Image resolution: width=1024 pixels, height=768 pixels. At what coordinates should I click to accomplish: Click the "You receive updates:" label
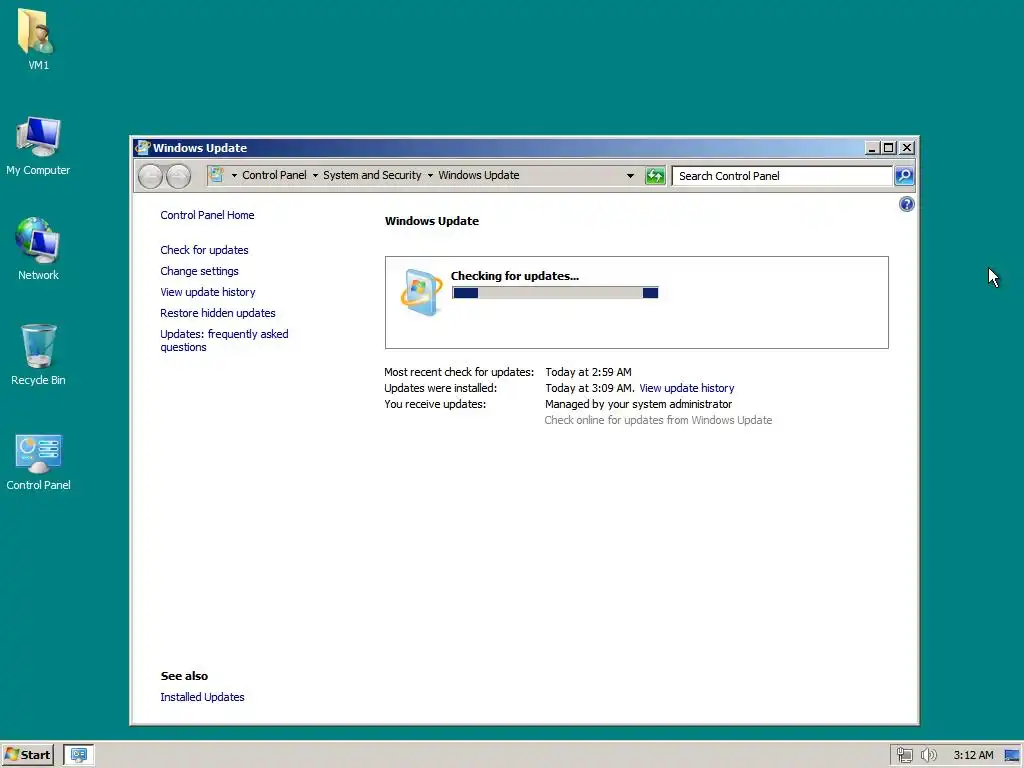435,404
